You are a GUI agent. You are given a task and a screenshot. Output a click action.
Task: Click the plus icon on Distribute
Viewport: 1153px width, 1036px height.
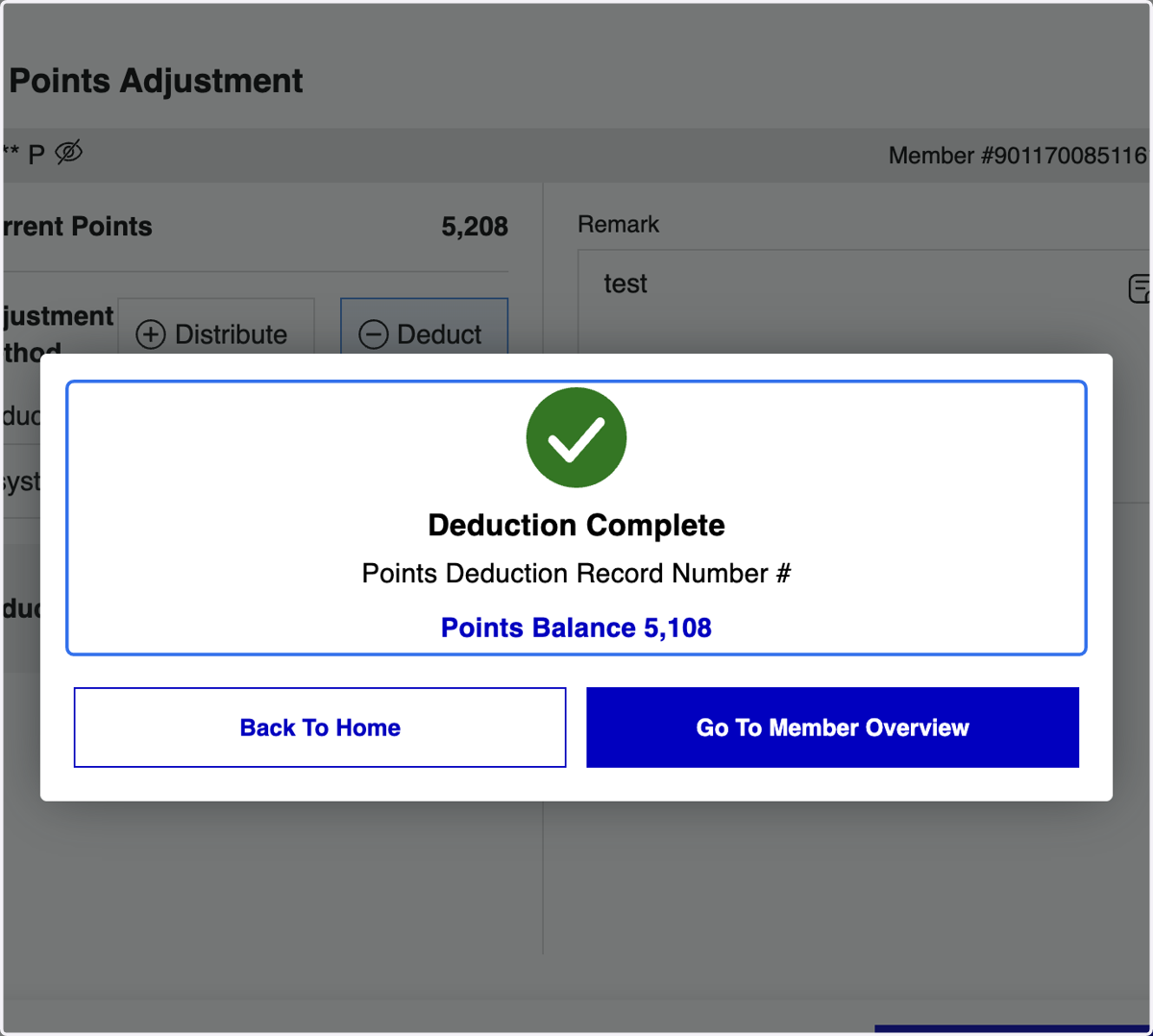(x=151, y=334)
